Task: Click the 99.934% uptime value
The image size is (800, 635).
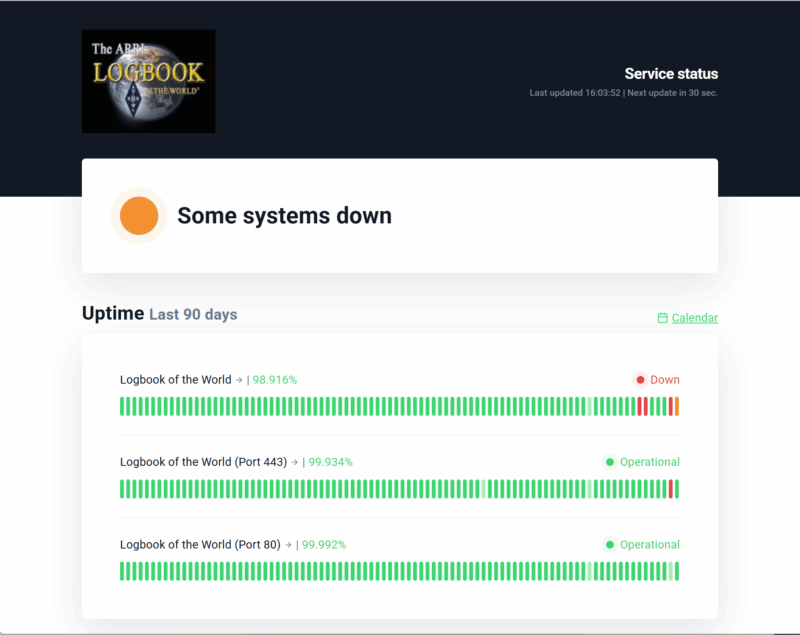Action: point(330,462)
